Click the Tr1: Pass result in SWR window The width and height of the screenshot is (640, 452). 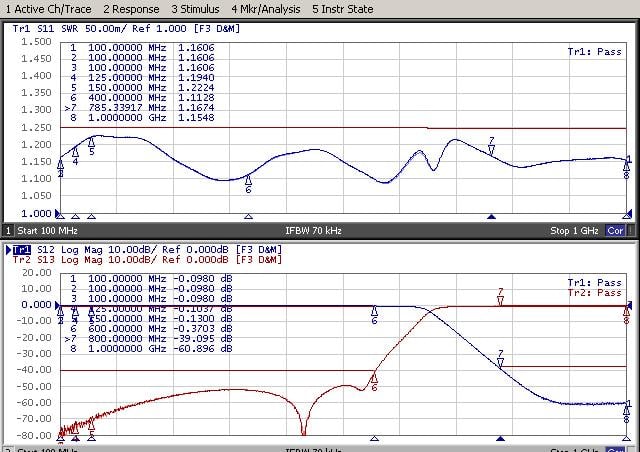tap(595, 51)
